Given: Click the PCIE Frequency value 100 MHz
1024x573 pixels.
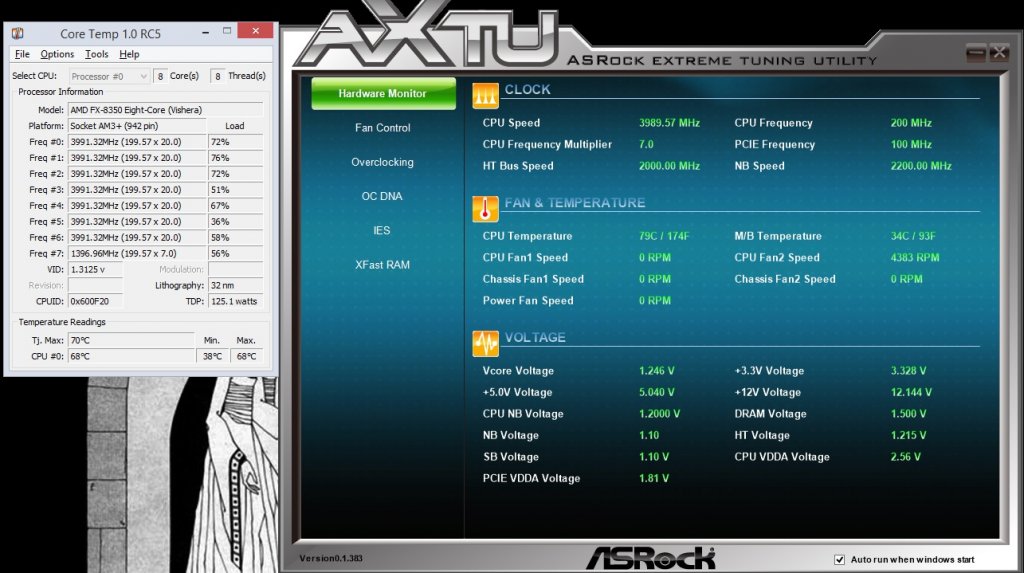Looking at the screenshot, I should click(911, 144).
